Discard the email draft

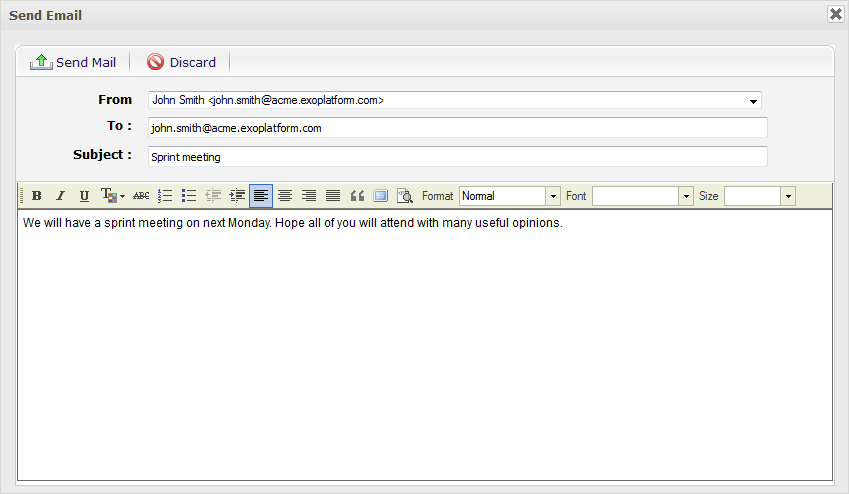click(x=182, y=62)
